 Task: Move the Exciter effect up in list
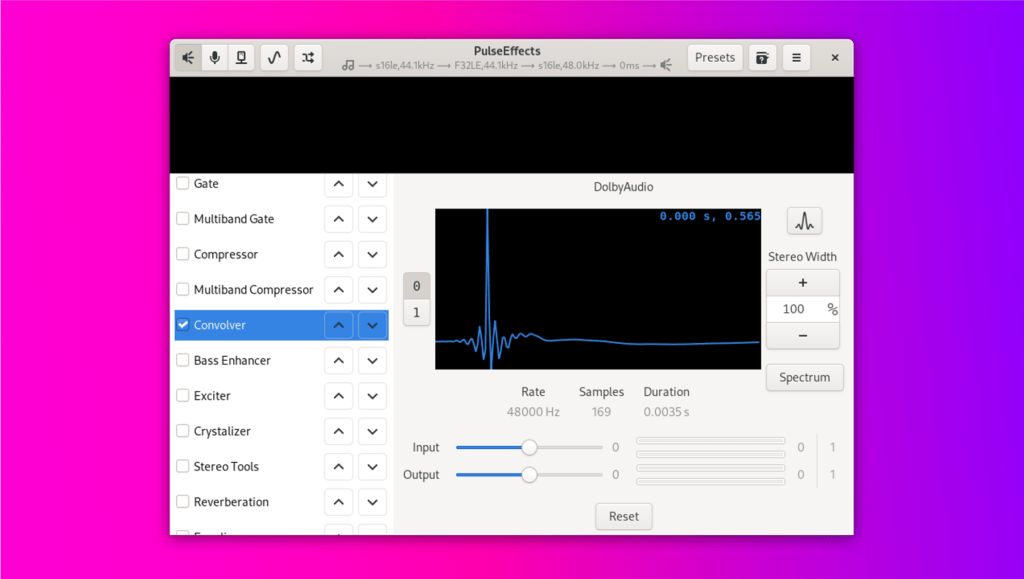[x=339, y=396]
